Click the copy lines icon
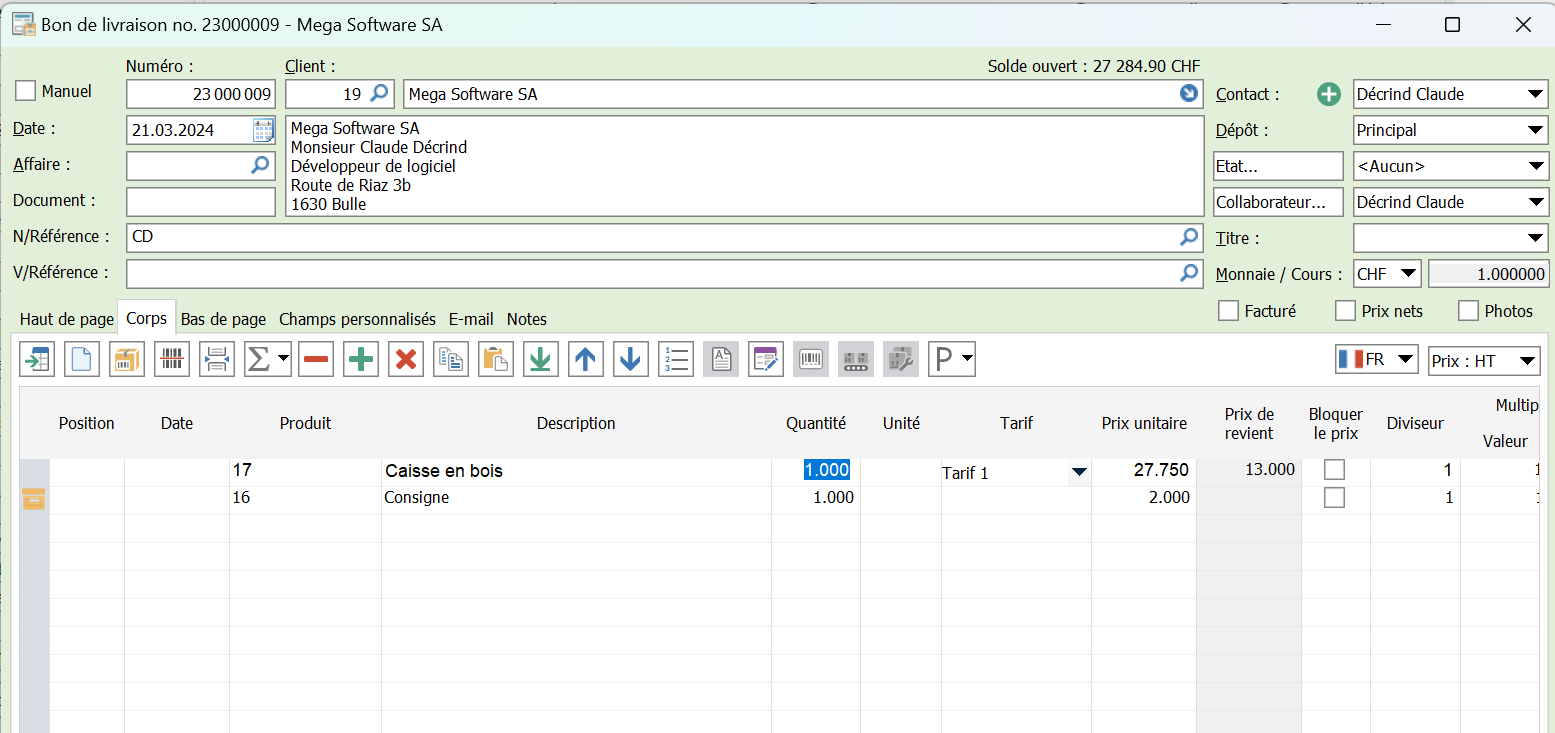 (451, 359)
